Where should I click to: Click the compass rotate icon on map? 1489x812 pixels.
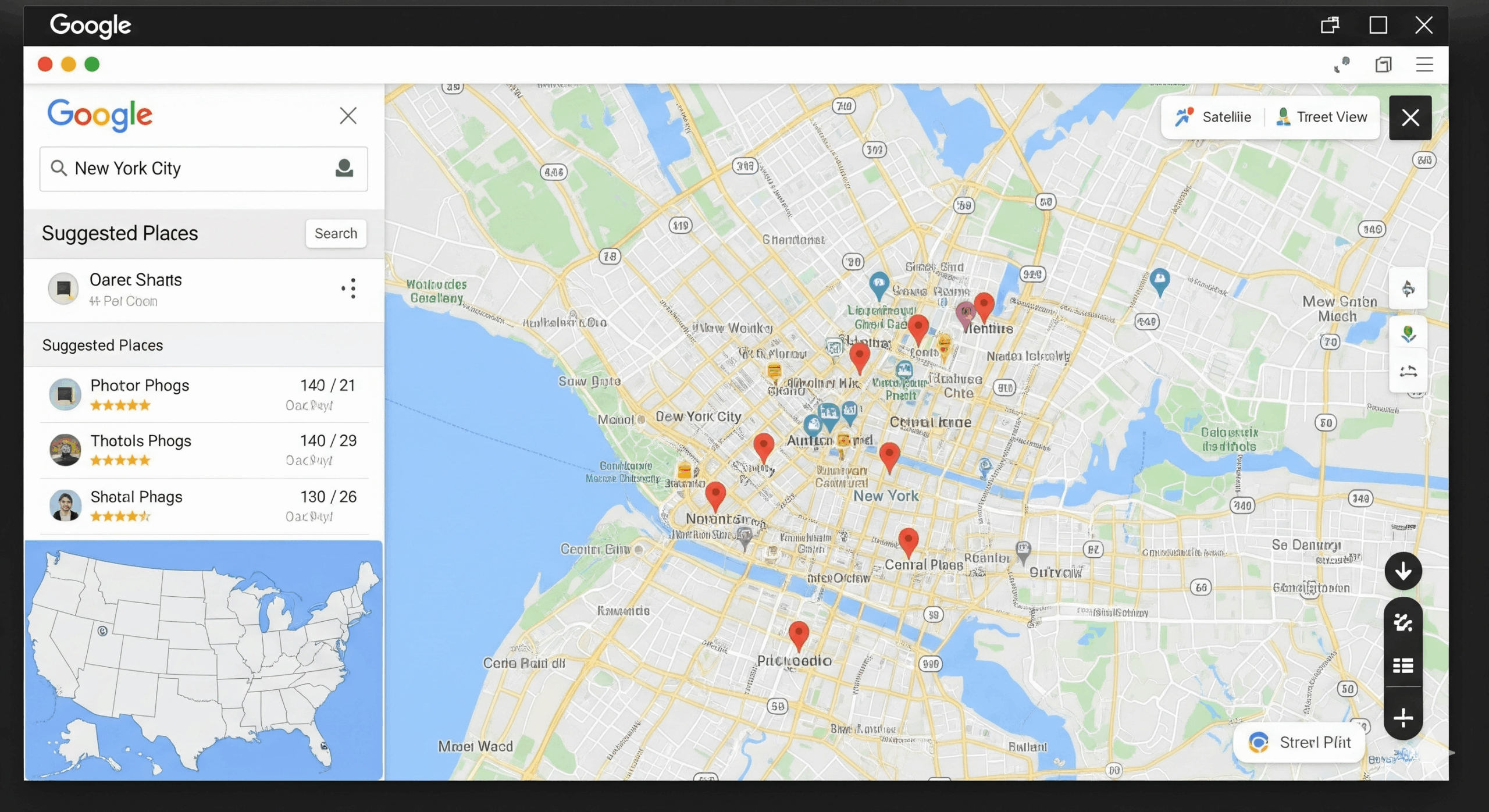pyautogui.click(x=1408, y=289)
